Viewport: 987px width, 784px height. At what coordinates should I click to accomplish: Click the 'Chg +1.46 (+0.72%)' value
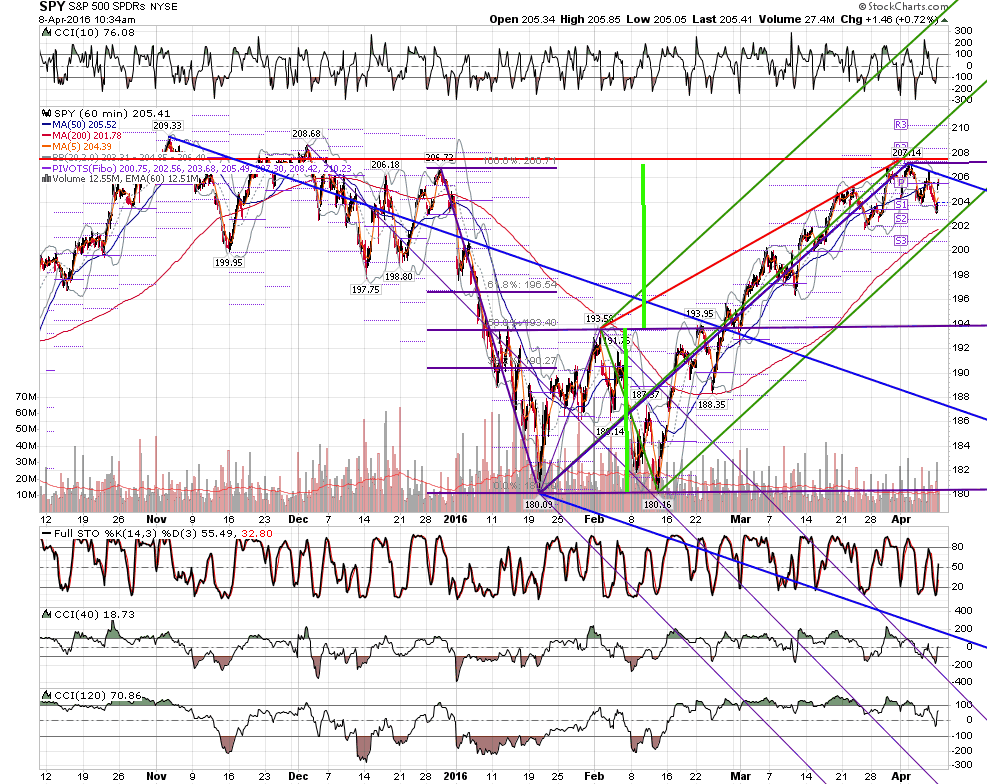click(889, 20)
